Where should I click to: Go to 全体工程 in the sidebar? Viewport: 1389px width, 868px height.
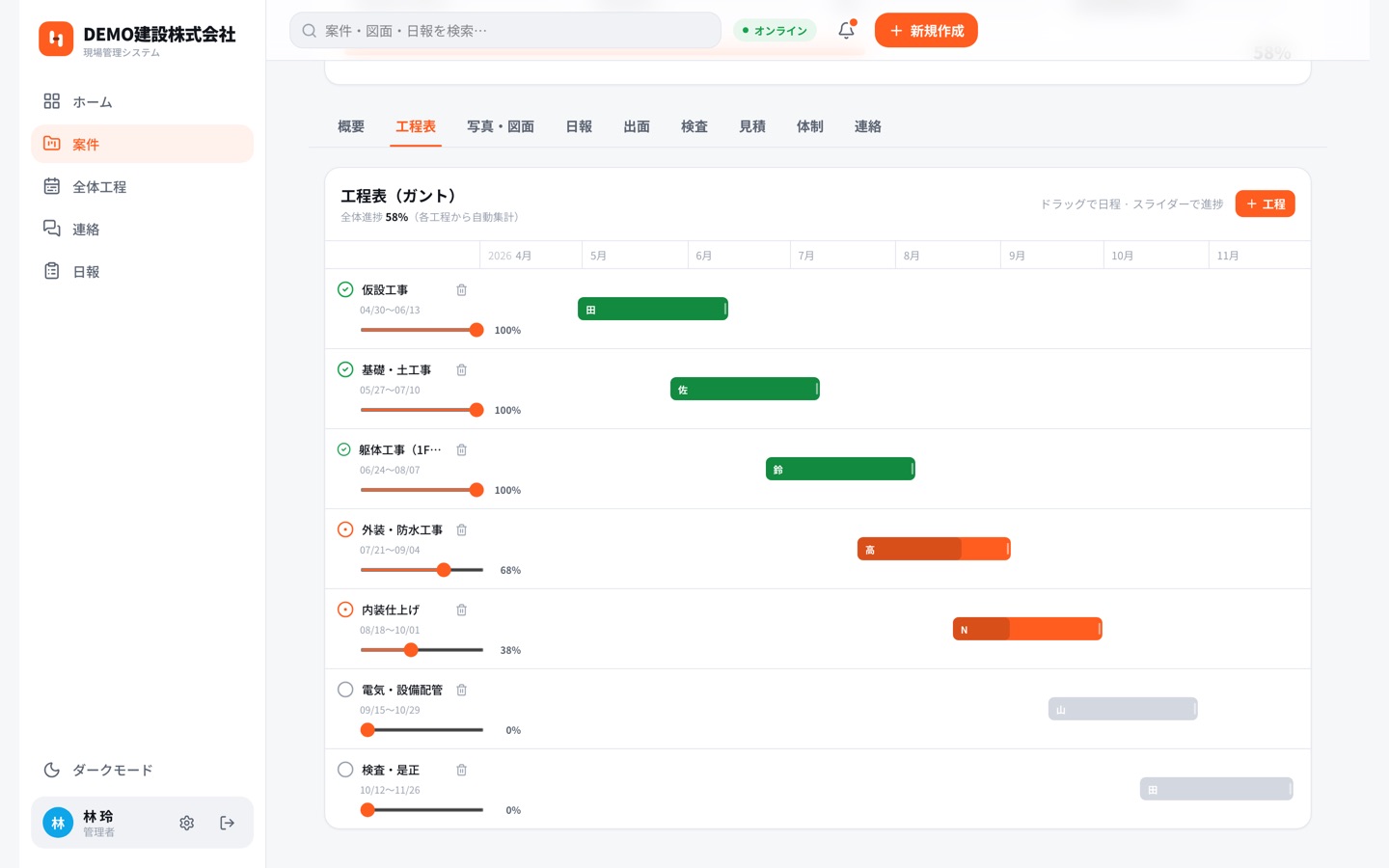click(143, 186)
